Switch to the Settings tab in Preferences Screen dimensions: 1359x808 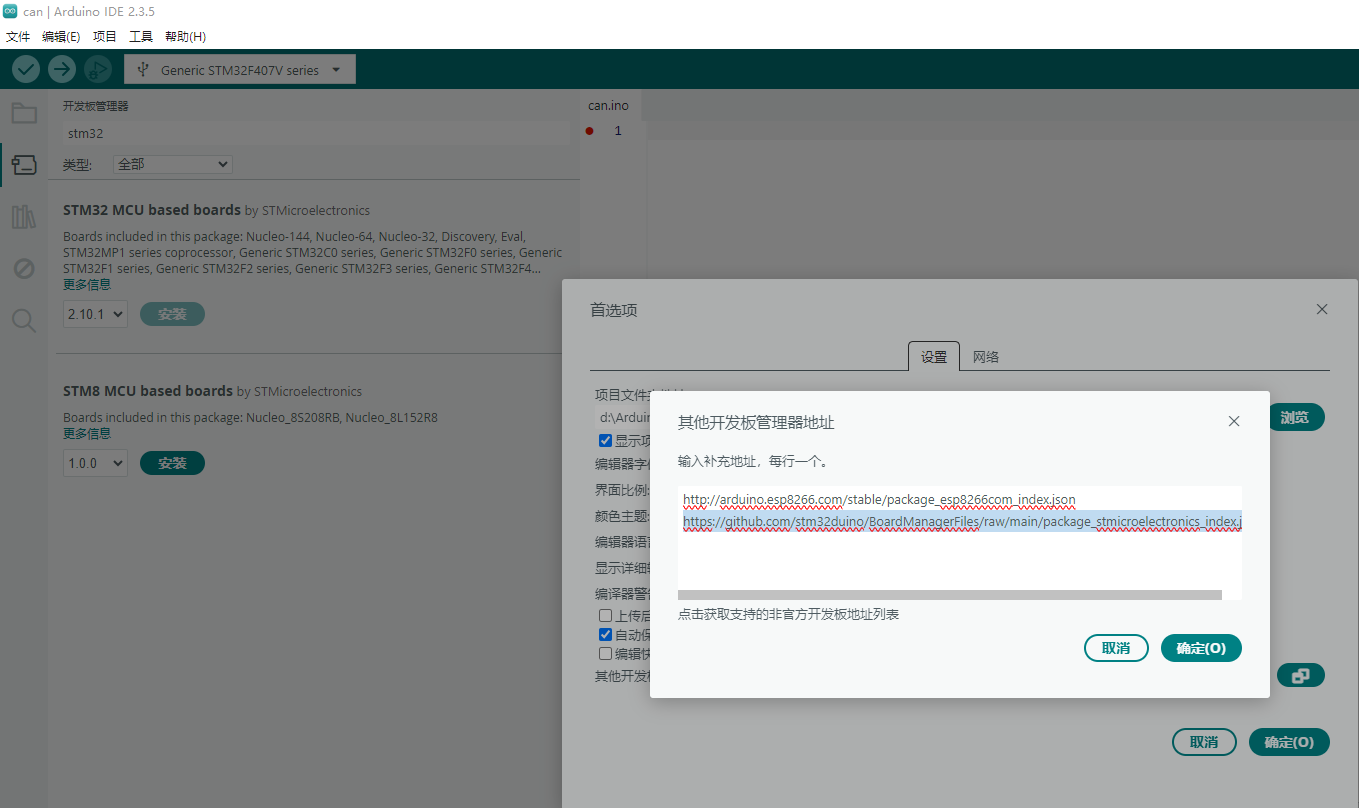934,357
